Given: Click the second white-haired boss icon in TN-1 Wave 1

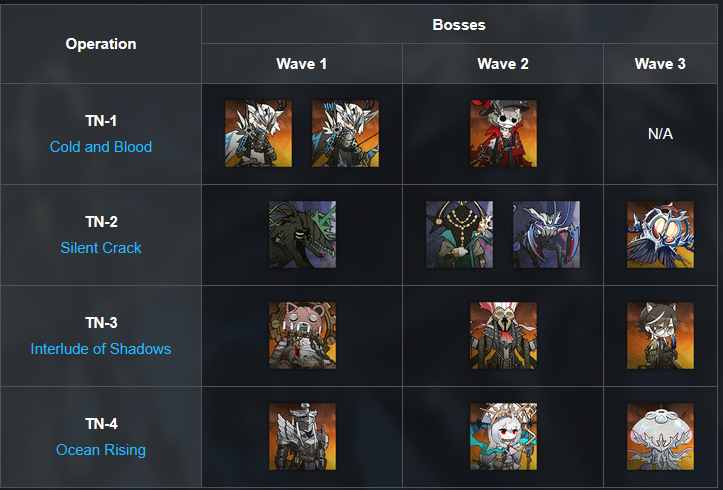Looking at the screenshot, I should point(345,134).
